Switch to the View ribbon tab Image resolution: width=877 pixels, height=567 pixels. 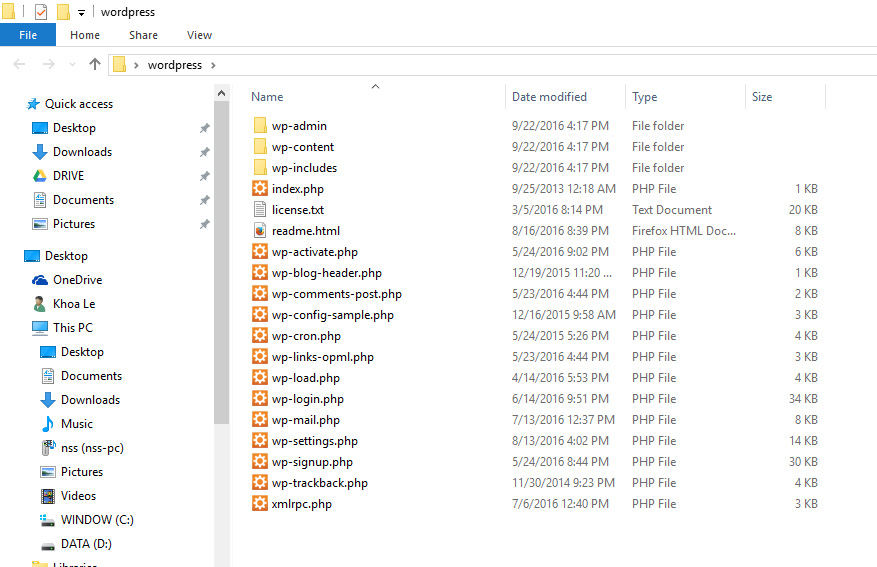click(199, 35)
